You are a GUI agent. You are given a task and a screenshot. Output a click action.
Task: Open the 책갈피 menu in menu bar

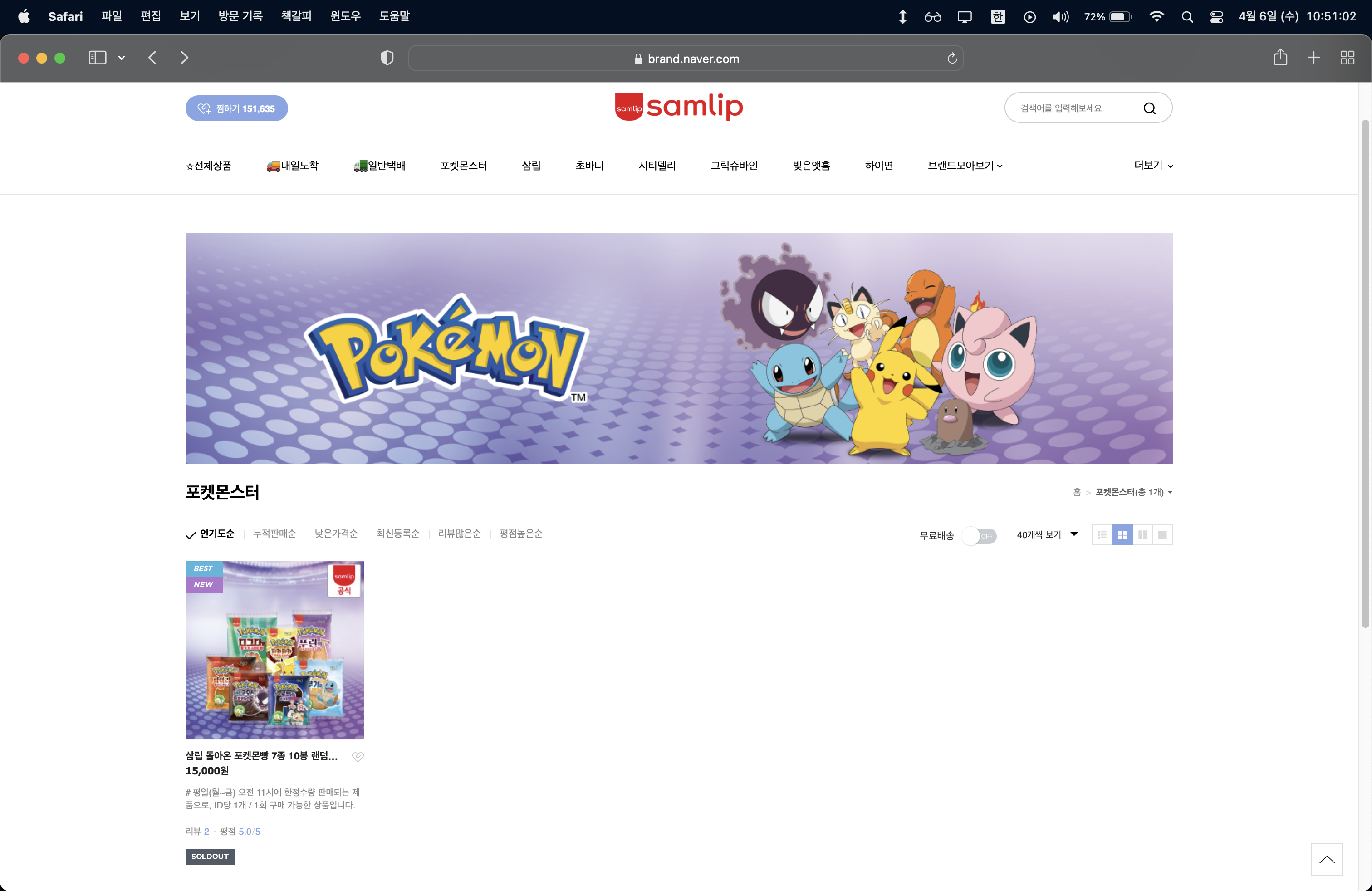click(x=296, y=16)
